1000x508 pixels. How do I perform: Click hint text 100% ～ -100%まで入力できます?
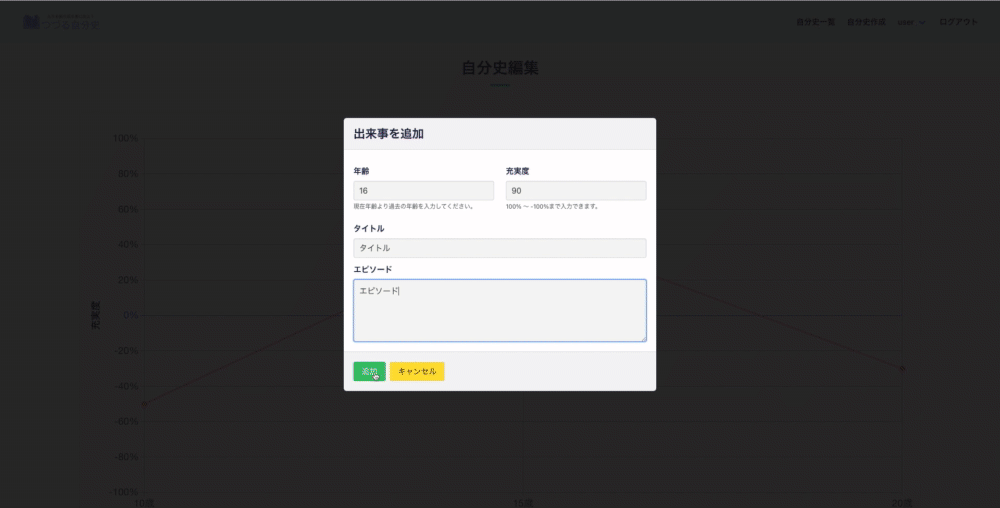coord(552,207)
